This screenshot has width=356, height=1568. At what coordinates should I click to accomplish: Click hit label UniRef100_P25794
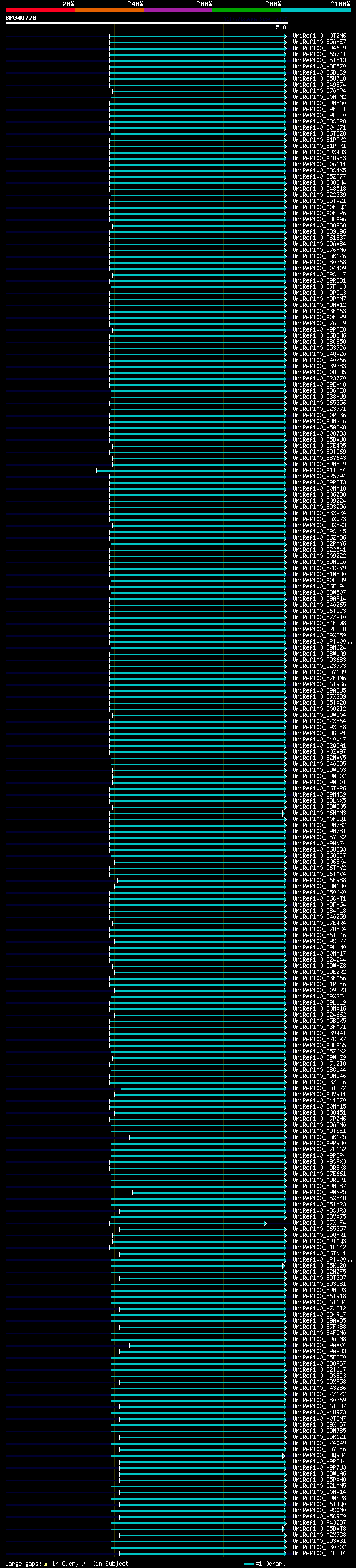pyautogui.click(x=319, y=476)
